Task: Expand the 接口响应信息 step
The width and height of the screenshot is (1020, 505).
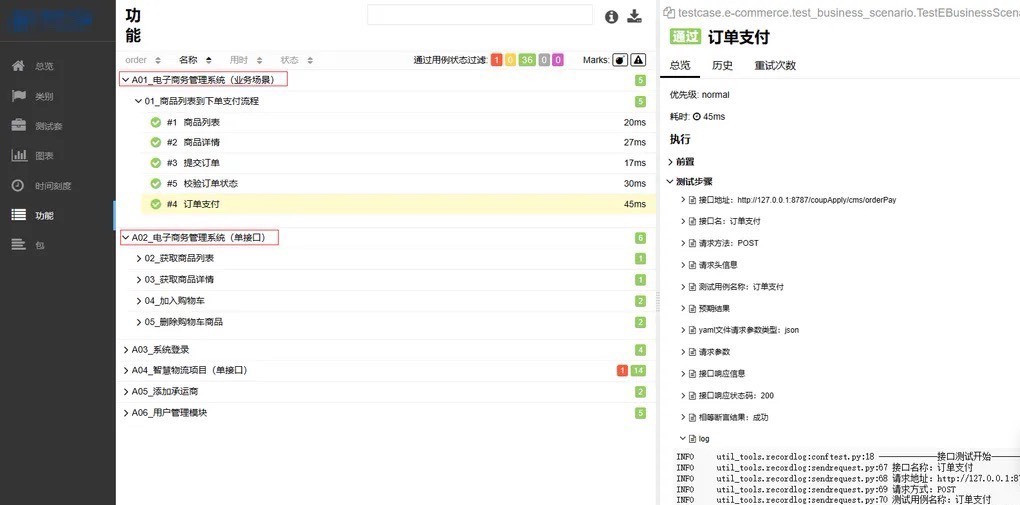Action: tap(712, 374)
